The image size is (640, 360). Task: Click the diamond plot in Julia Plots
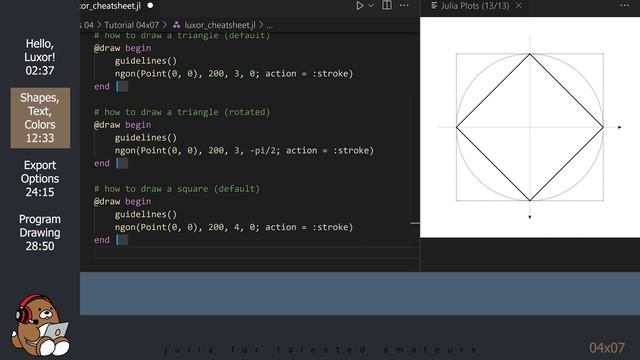coord(530,127)
